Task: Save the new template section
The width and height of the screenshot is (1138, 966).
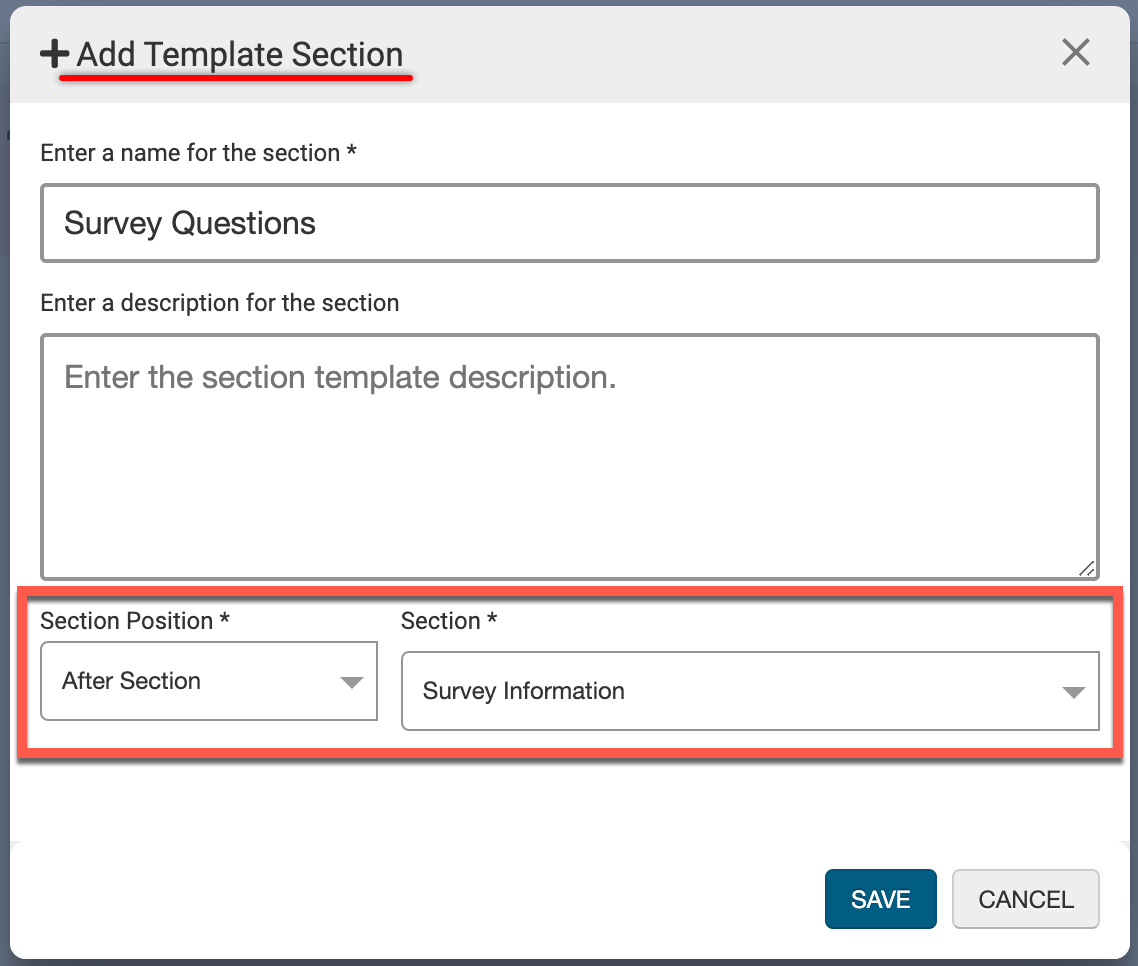Action: coord(880,899)
